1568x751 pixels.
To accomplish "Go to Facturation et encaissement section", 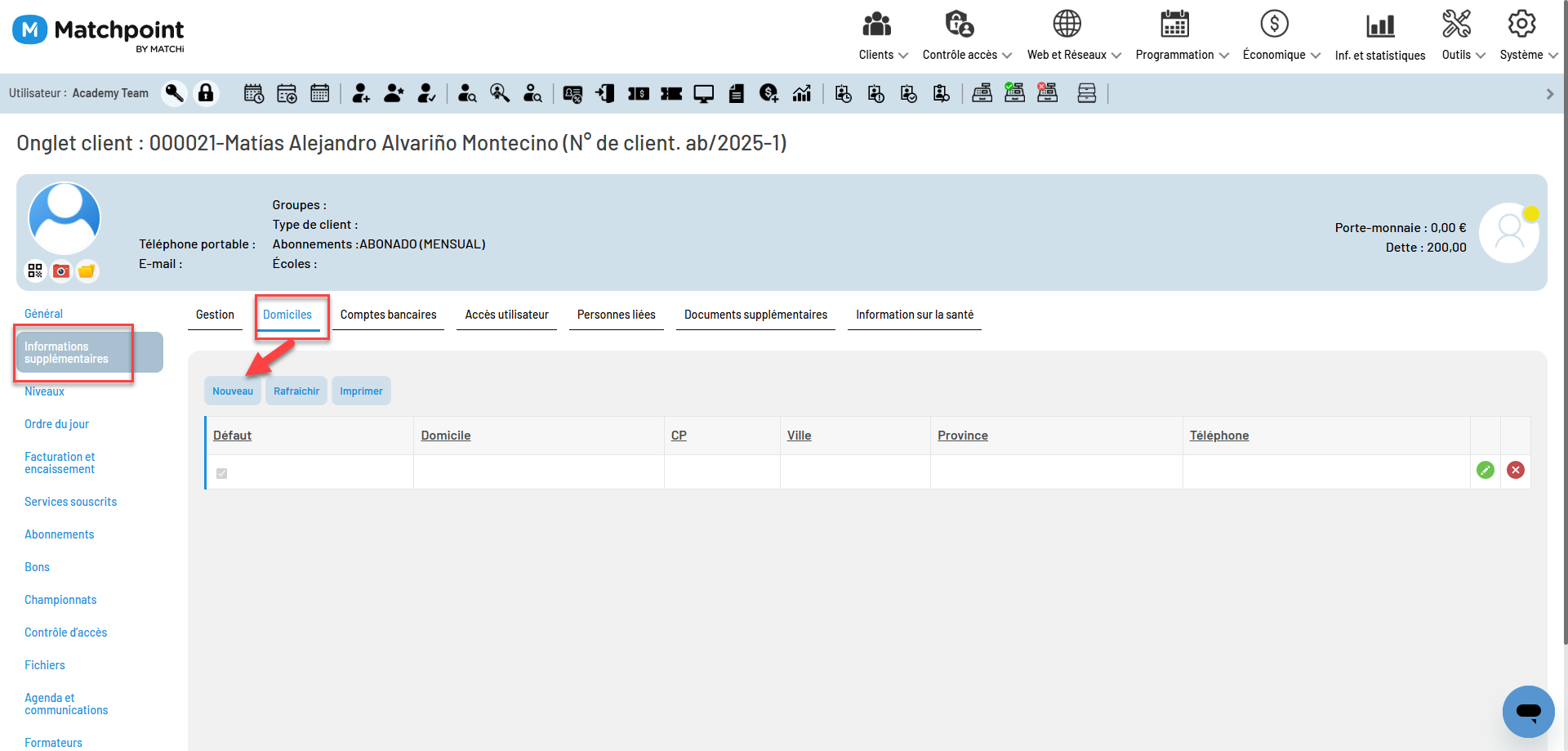I will 60,463.
